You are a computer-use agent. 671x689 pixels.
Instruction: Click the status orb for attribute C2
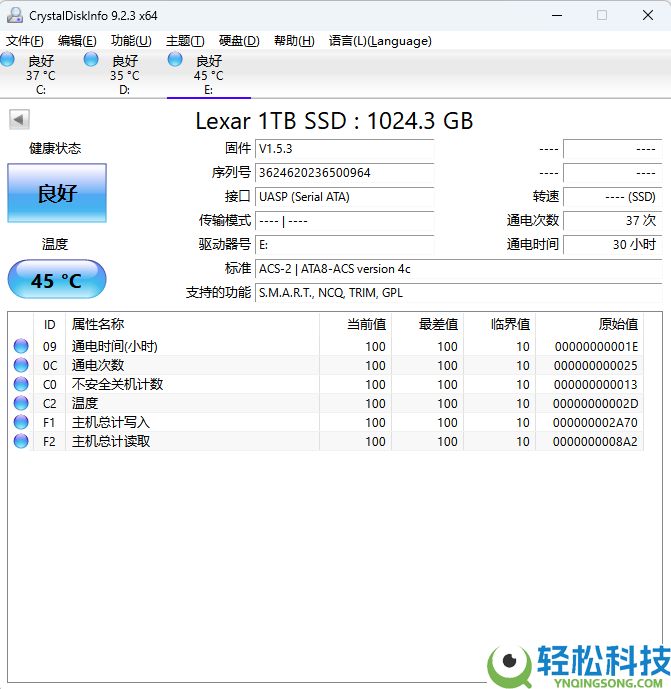pos(21,403)
